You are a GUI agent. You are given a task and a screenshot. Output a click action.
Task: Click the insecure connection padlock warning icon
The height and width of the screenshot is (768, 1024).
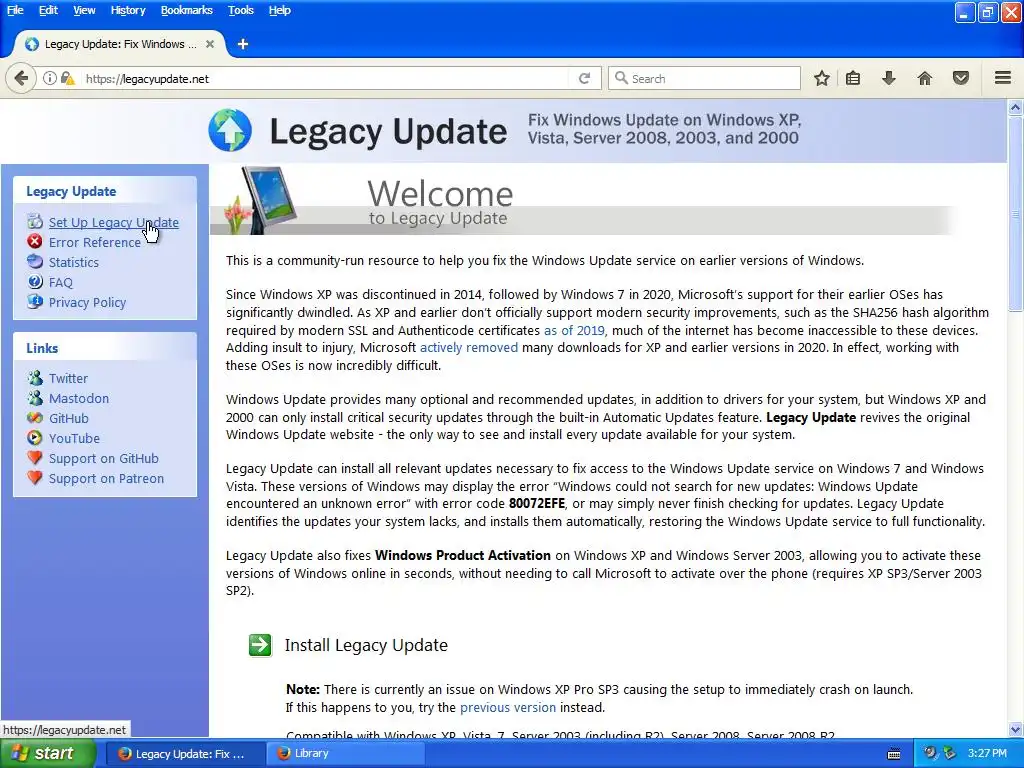click(67, 78)
